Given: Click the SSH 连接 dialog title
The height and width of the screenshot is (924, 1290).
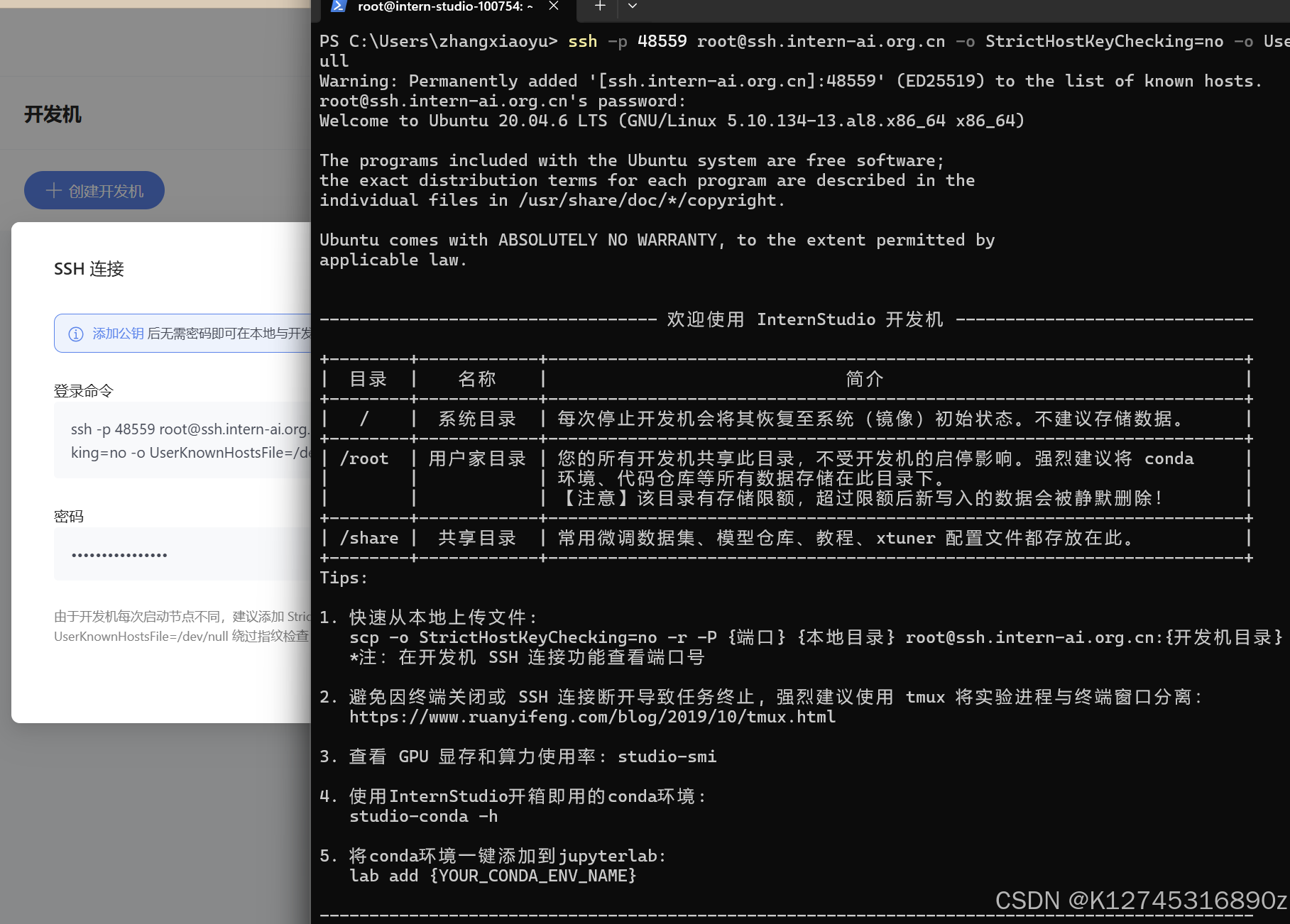Looking at the screenshot, I should (89, 269).
